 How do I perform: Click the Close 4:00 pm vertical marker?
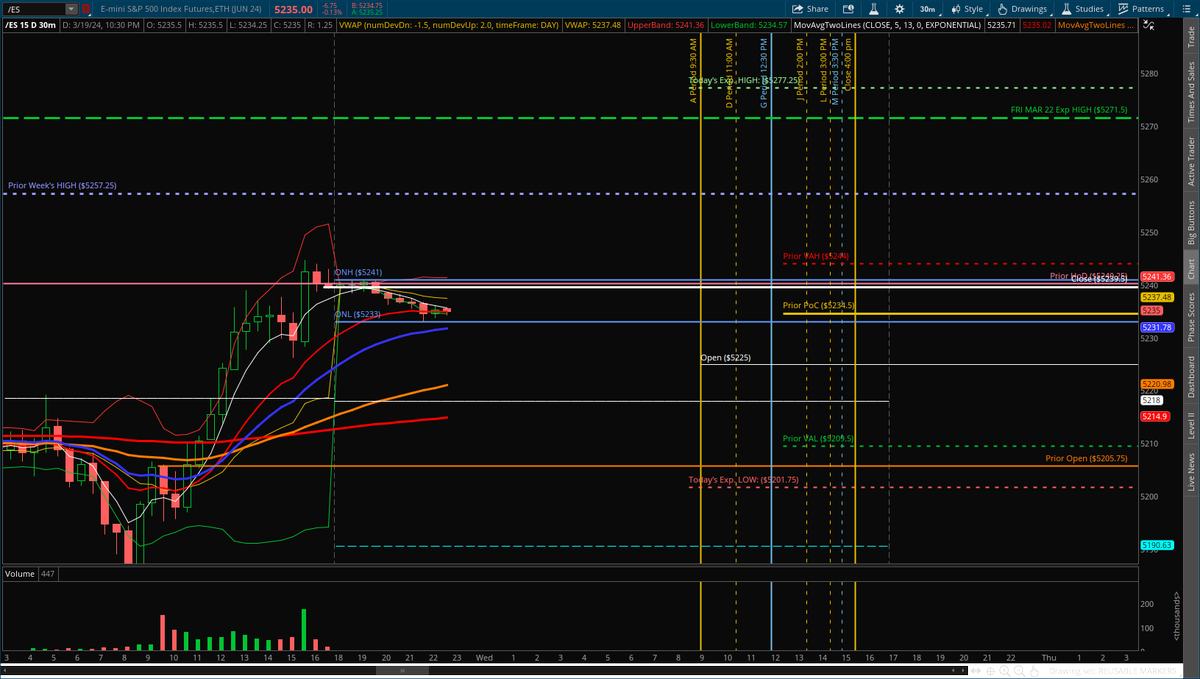click(855, 300)
